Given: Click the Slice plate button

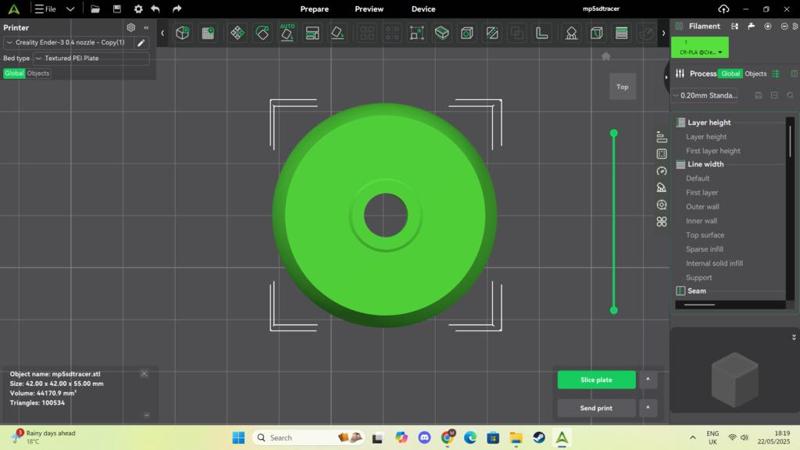Looking at the screenshot, I should (x=596, y=380).
